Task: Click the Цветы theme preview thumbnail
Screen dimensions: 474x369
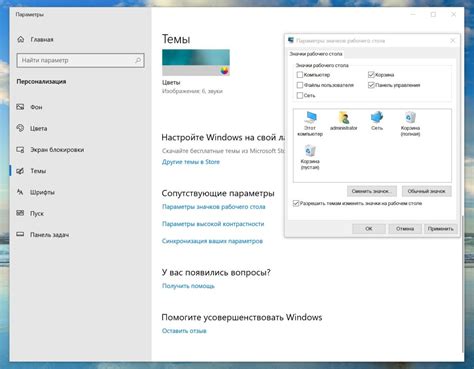Action: 196,62
